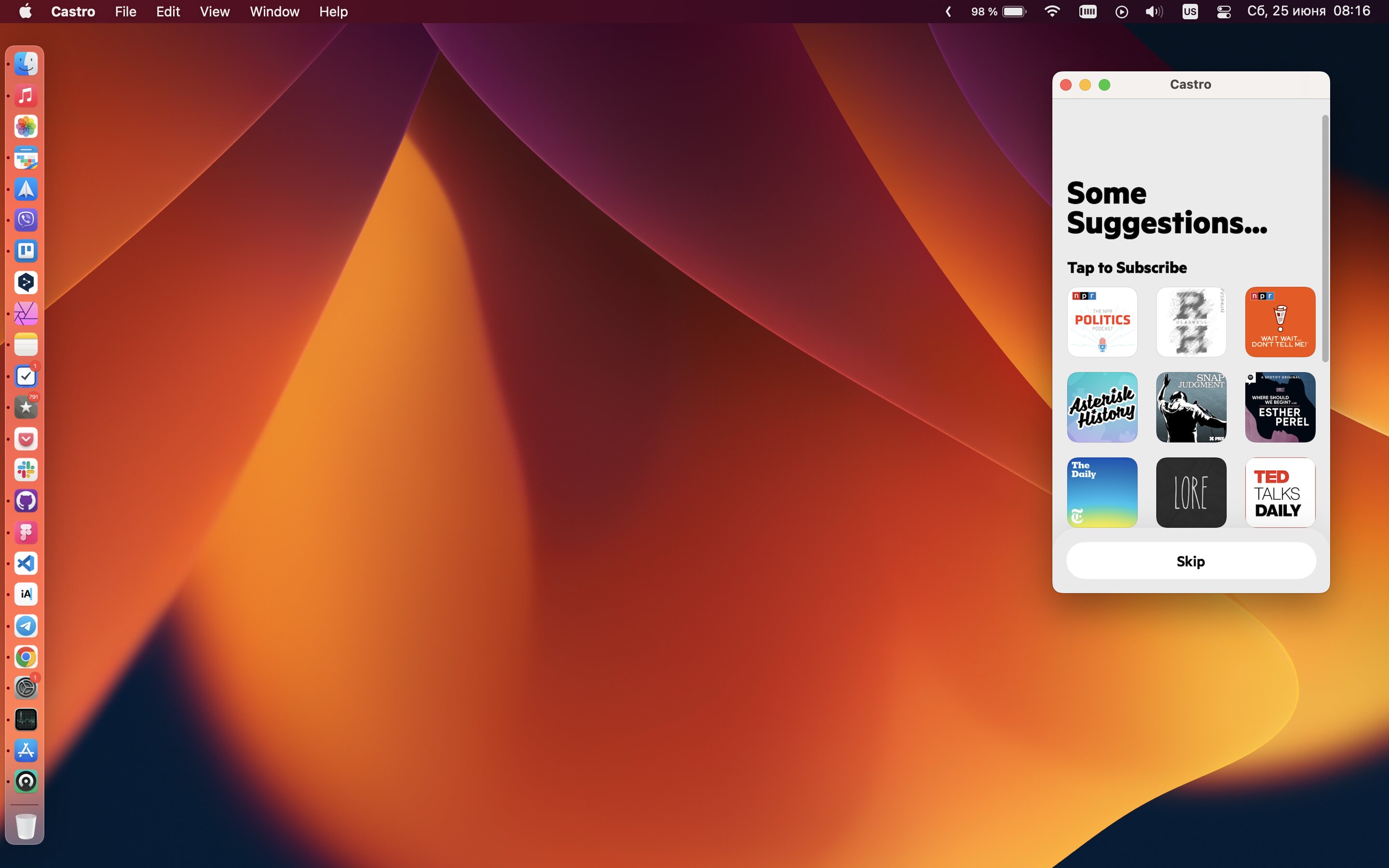Subscribe to Wait Wait Don't Tell Me
The image size is (1389, 868).
(1280, 322)
